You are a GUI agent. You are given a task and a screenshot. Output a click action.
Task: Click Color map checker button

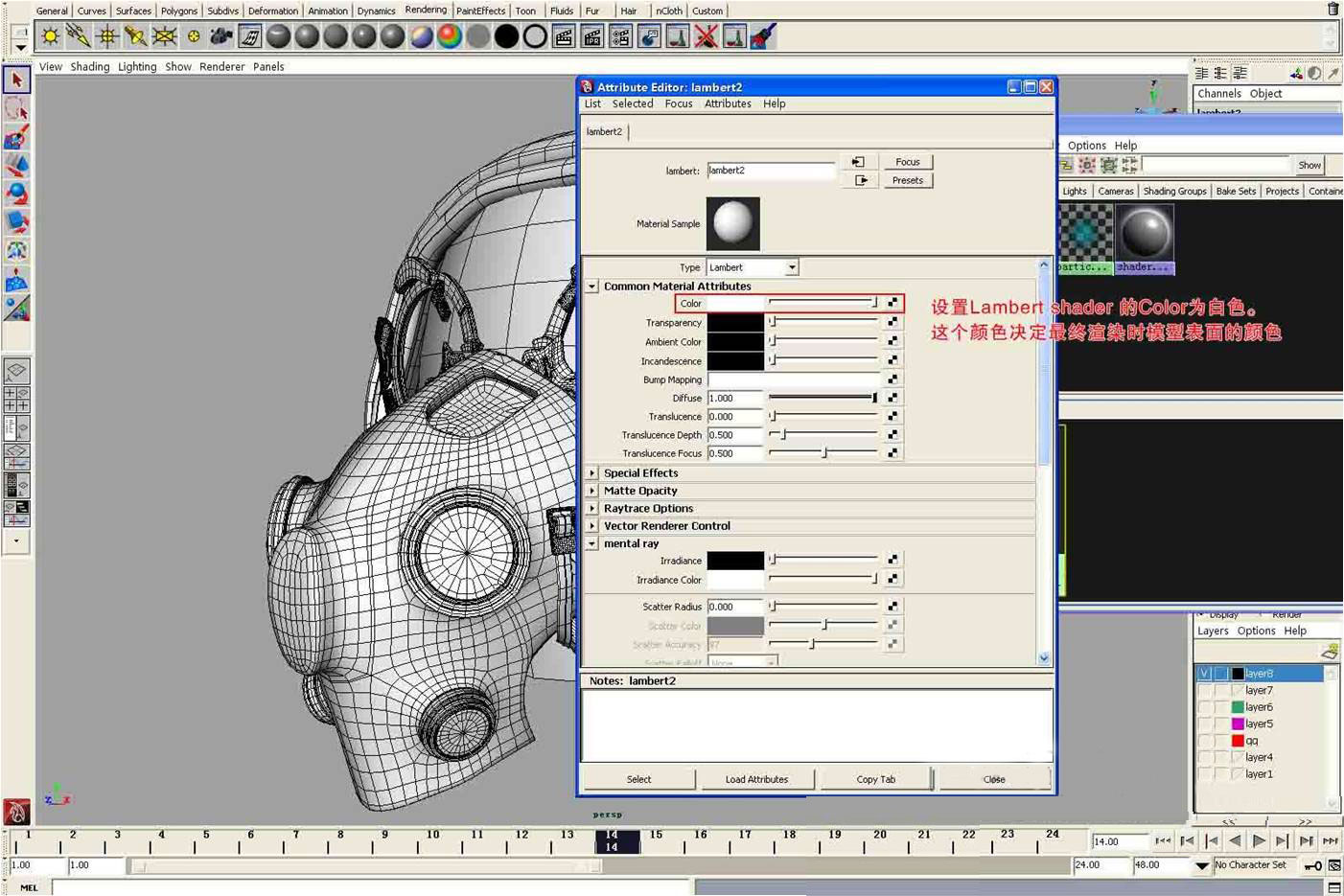pos(892,303)
